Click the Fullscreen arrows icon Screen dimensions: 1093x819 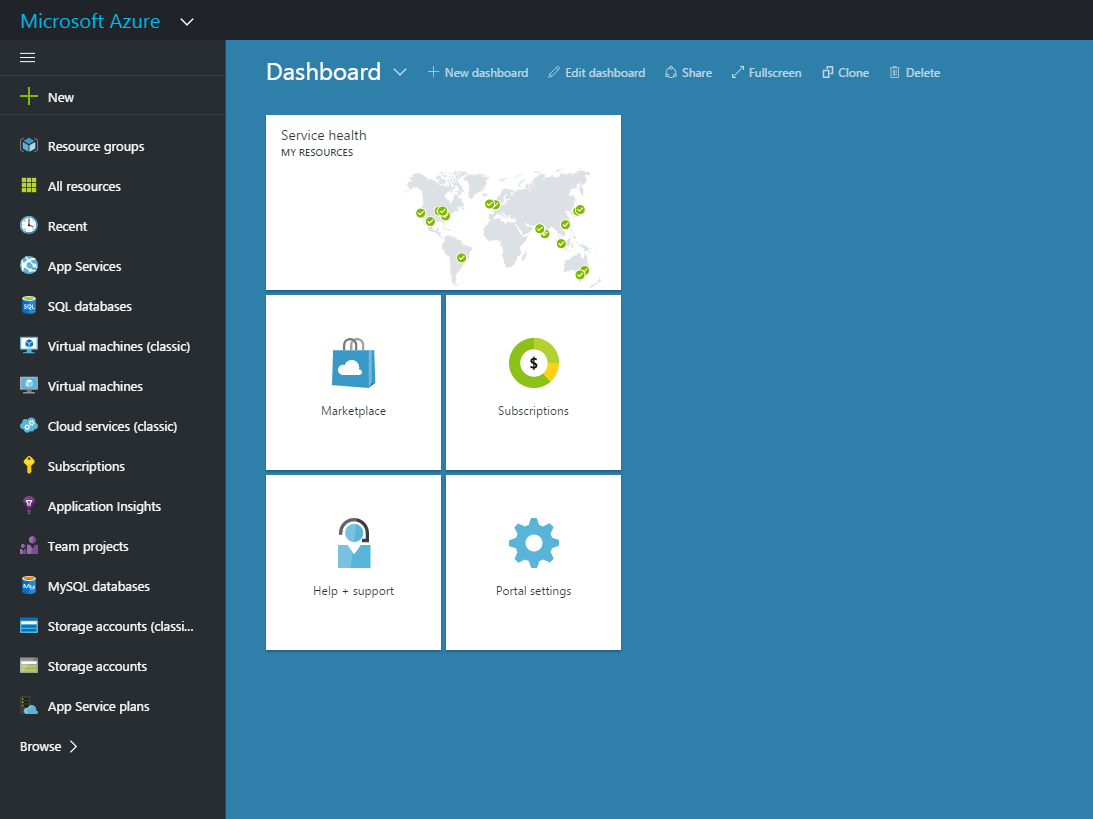point(737,72)
